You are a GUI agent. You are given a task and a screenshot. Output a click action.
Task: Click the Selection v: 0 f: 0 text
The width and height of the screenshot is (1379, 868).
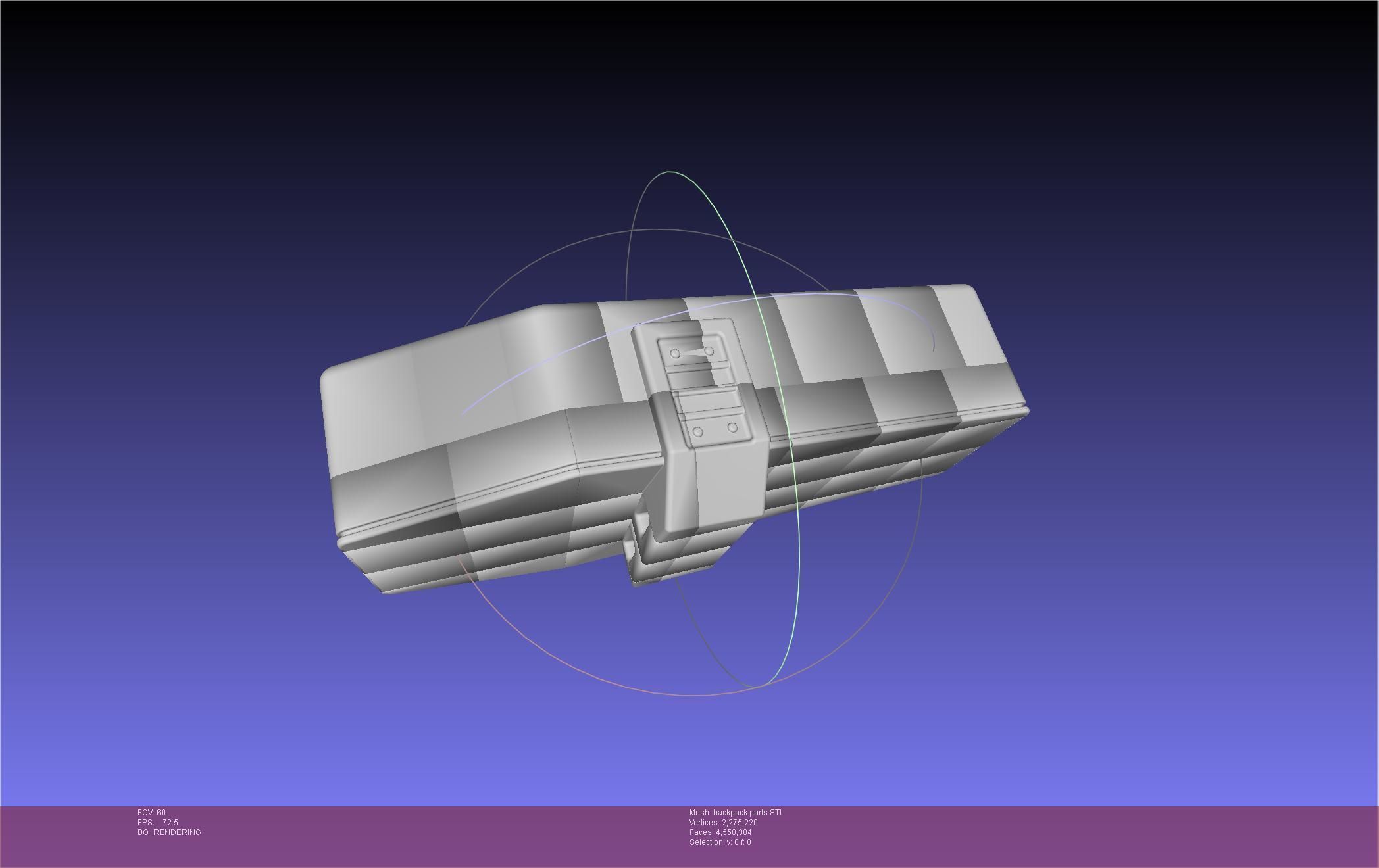pyautogui.click(x=720, y=842)
